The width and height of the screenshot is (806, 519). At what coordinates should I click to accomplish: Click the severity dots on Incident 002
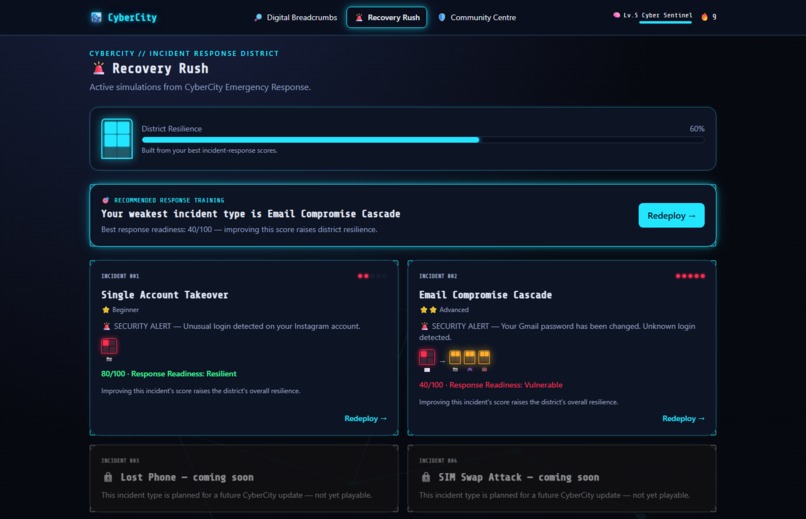pyautogui.click(x=690, y=276)
